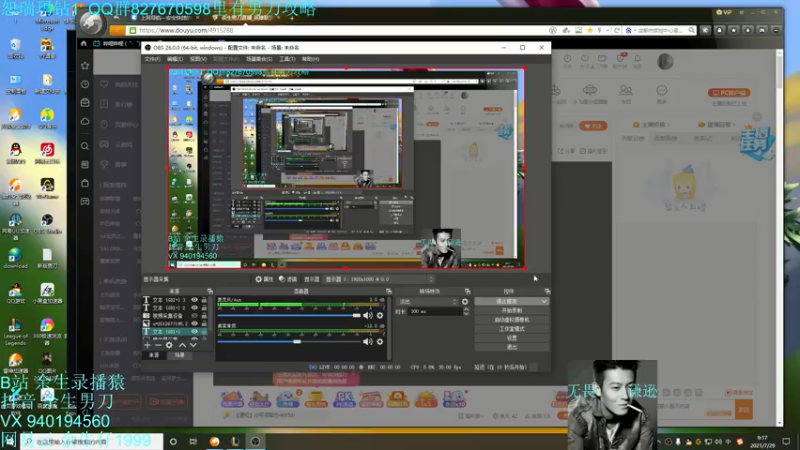Toggle lock on 文本 (GDI+) 2 source
The height and width of the screenshot is (450, 800).
(x=204, y=308)
